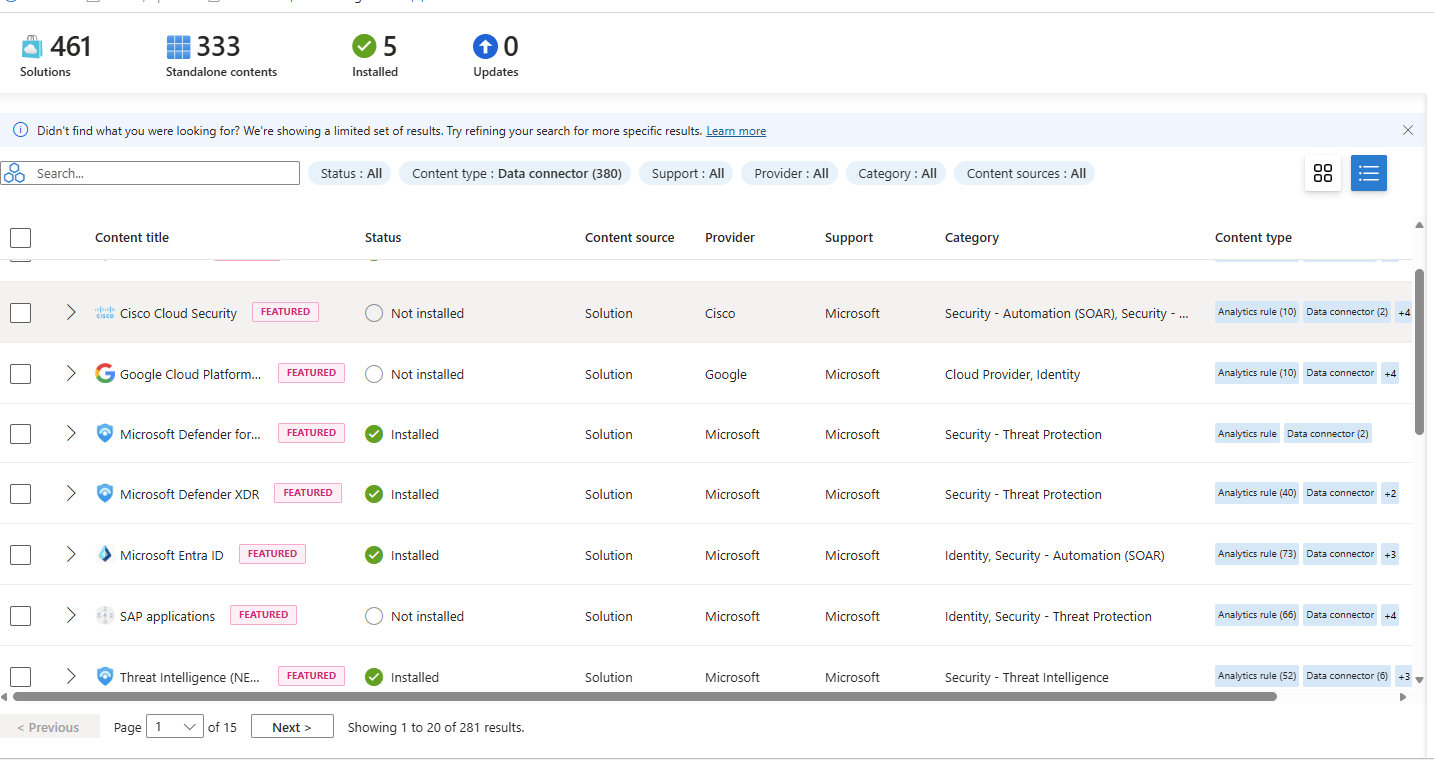Viewport: 1434px width, 760px height.
Task: Click the +3 tag on Entra ID row
Action: click(x=1390, y=554)
